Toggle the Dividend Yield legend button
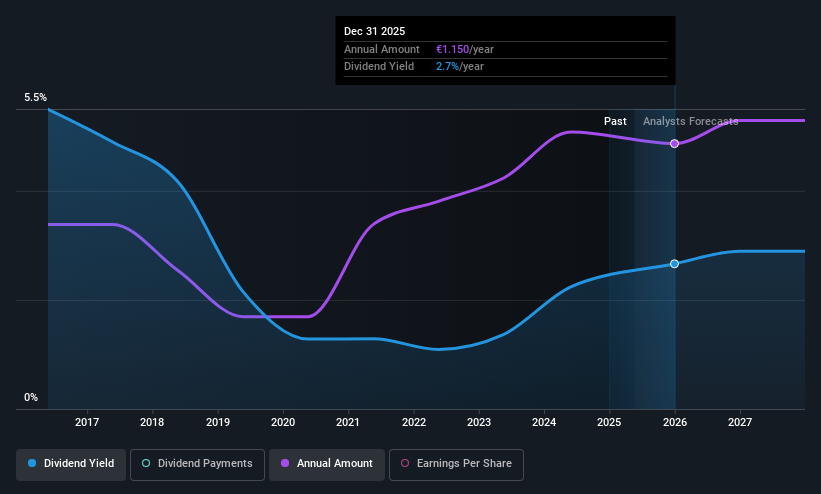Viewport: 821px width, 494px height. (x=71, y=464)
